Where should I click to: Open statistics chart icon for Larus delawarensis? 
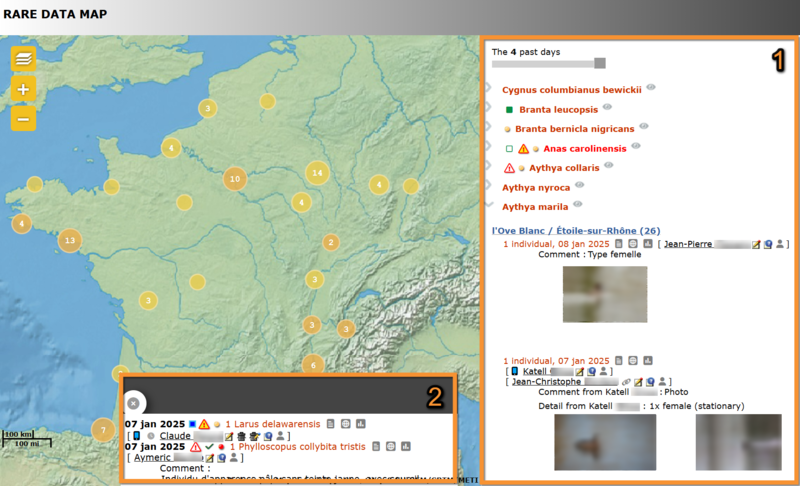pos(361,424)
